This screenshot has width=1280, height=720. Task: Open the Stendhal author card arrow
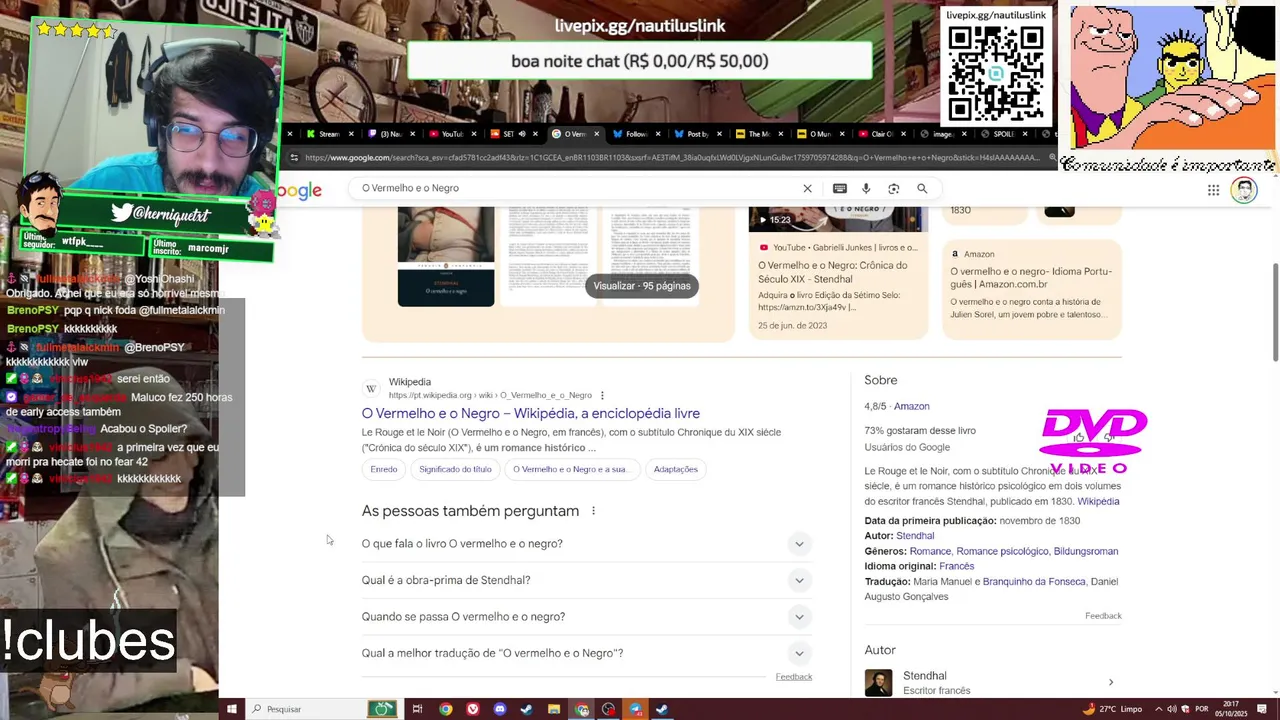tap(1110, 682)
